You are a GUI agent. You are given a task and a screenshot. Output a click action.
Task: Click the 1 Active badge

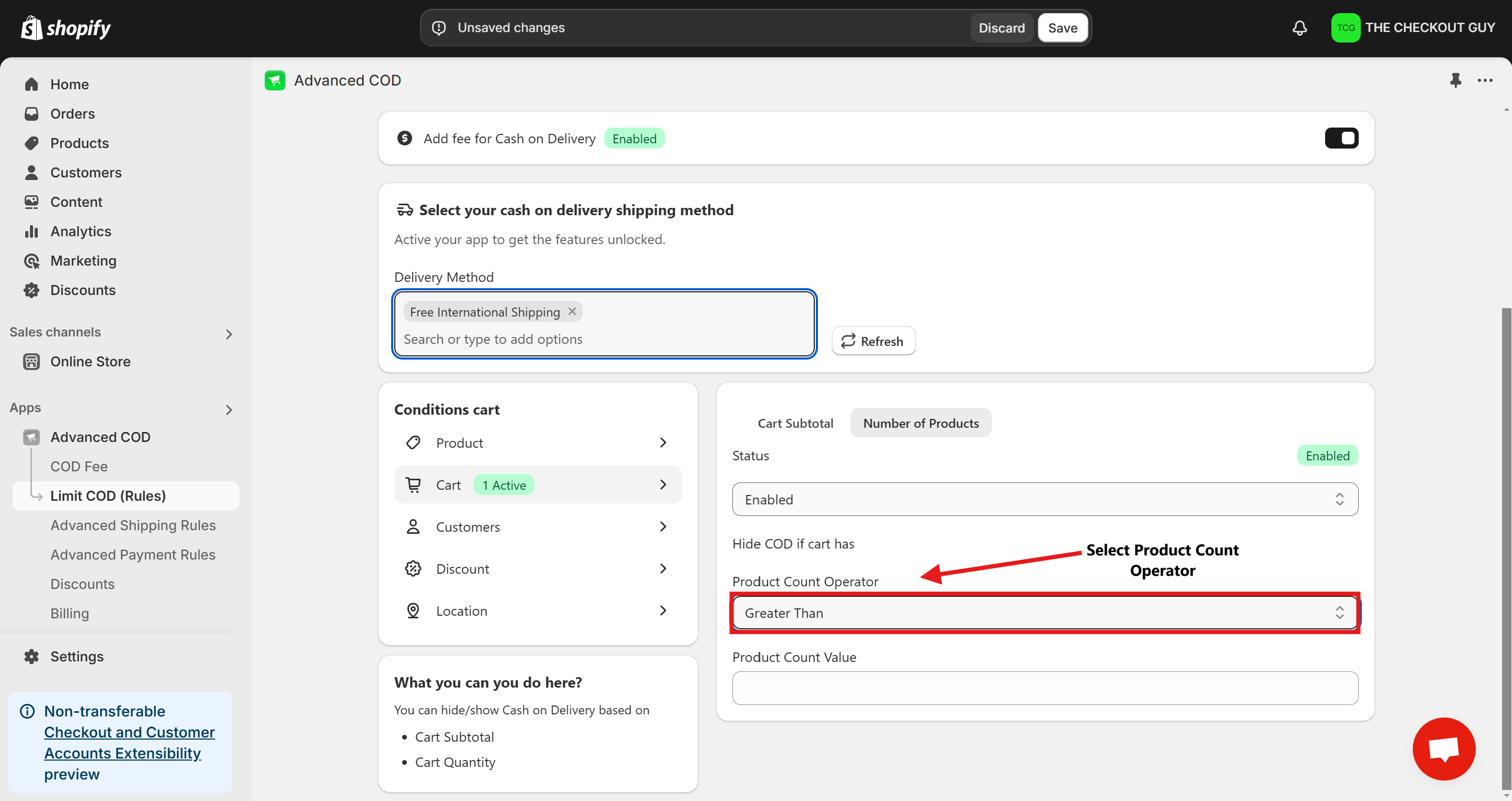pos(503,484)
